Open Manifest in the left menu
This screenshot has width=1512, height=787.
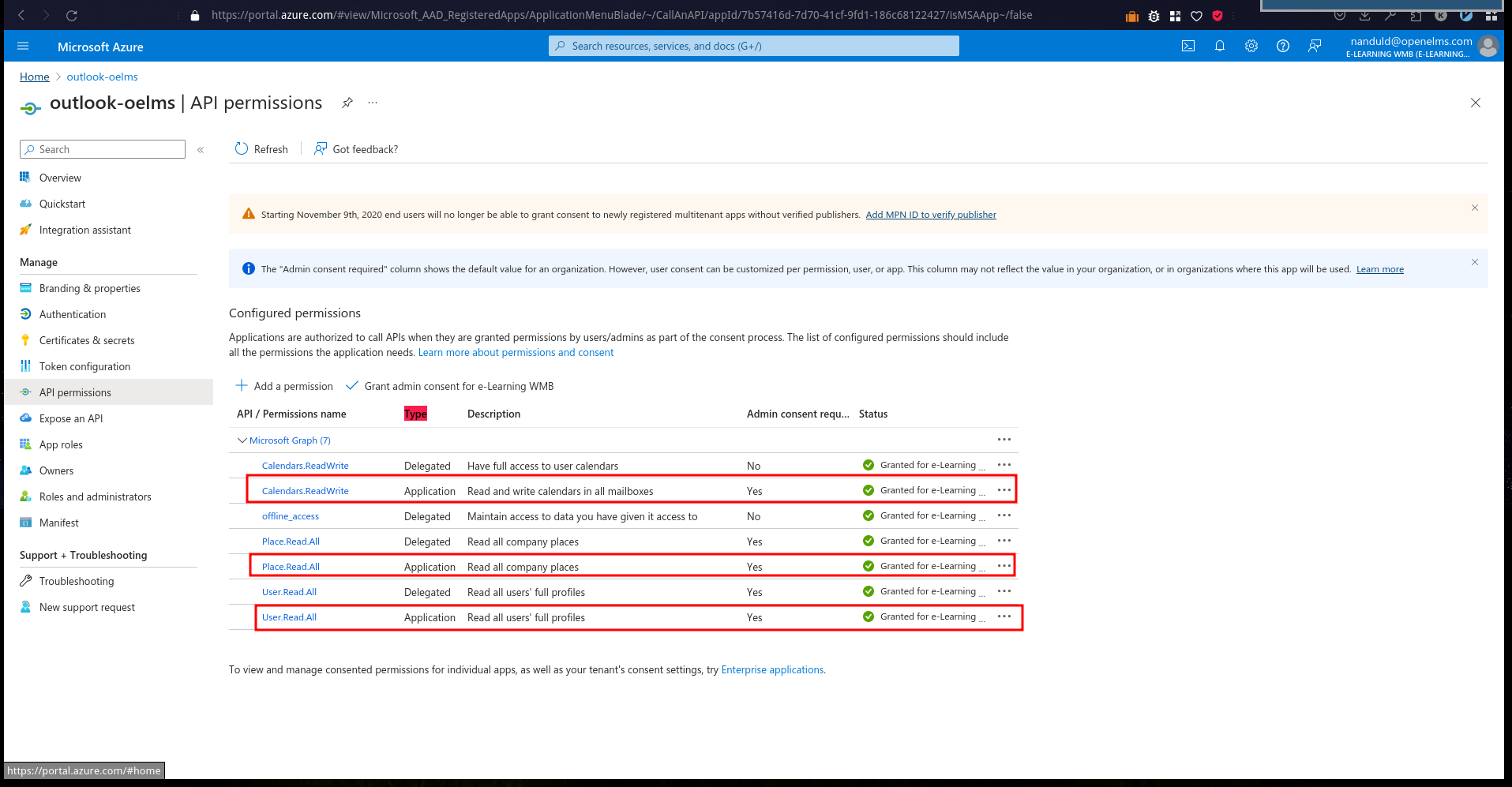(59, 523)
